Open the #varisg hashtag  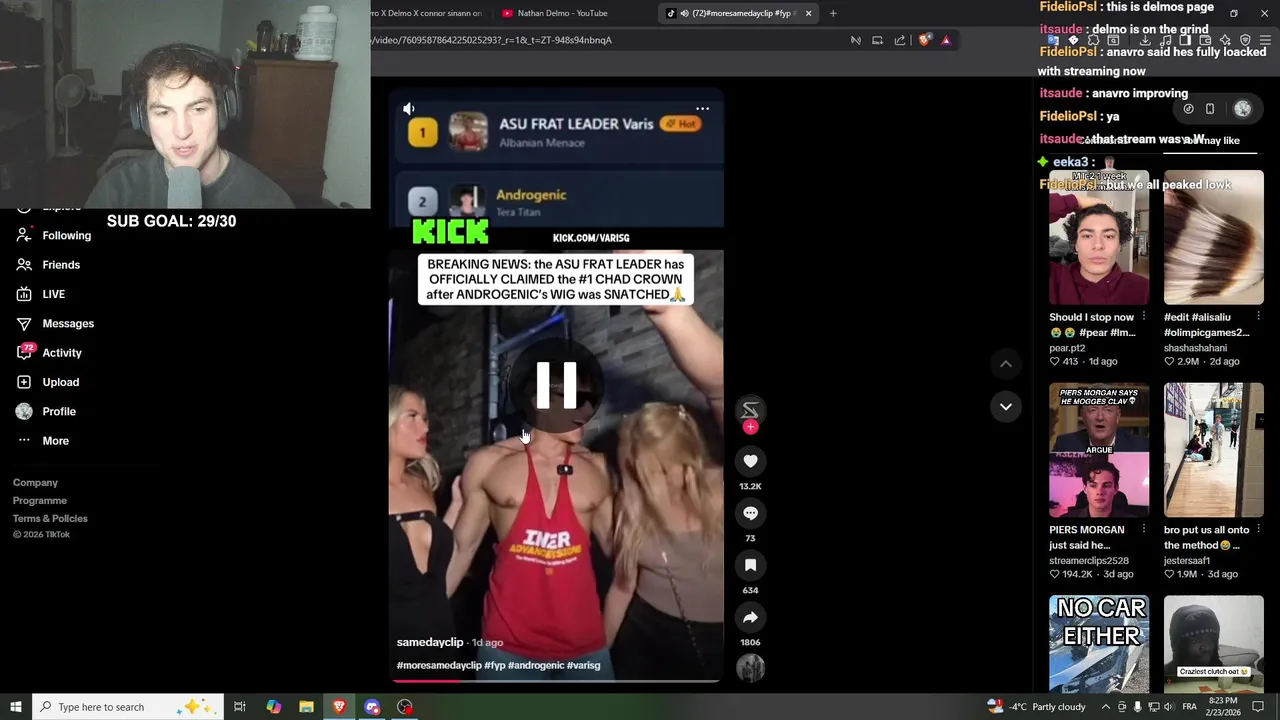[x=584, y=665]
